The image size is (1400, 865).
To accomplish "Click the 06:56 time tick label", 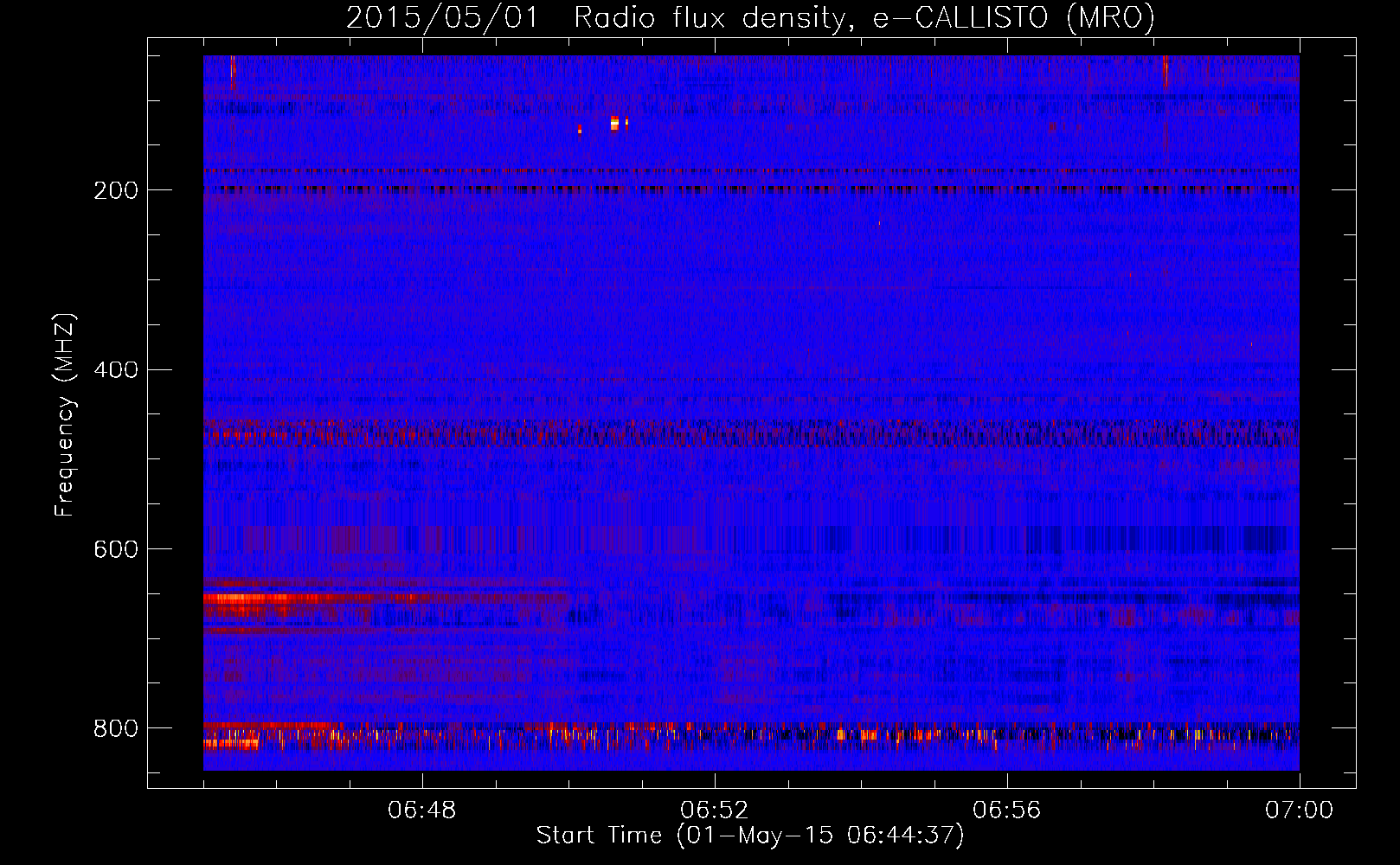I will (1007, 811).
